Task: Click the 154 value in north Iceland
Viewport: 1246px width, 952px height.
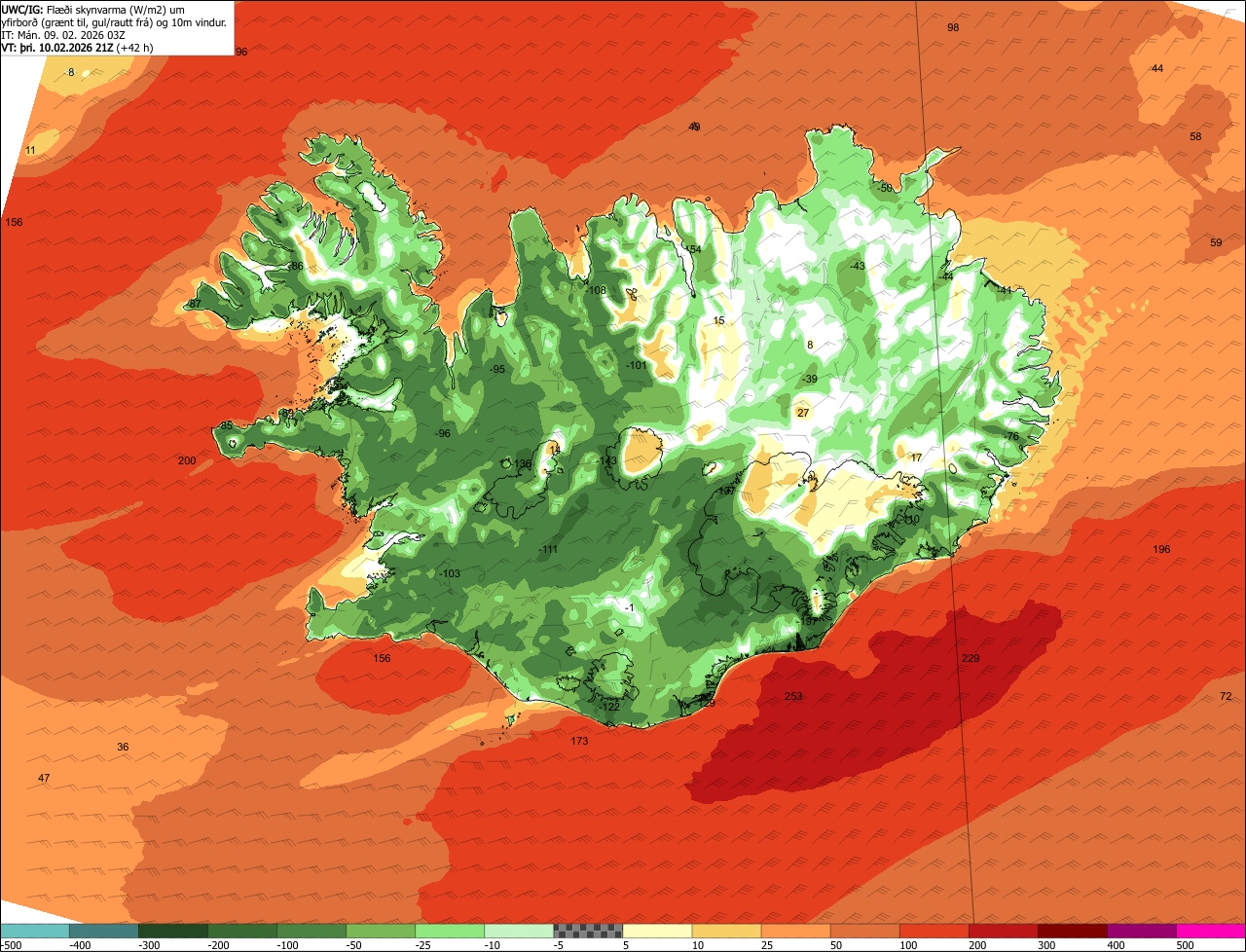Action: click(x=693, y=250)
